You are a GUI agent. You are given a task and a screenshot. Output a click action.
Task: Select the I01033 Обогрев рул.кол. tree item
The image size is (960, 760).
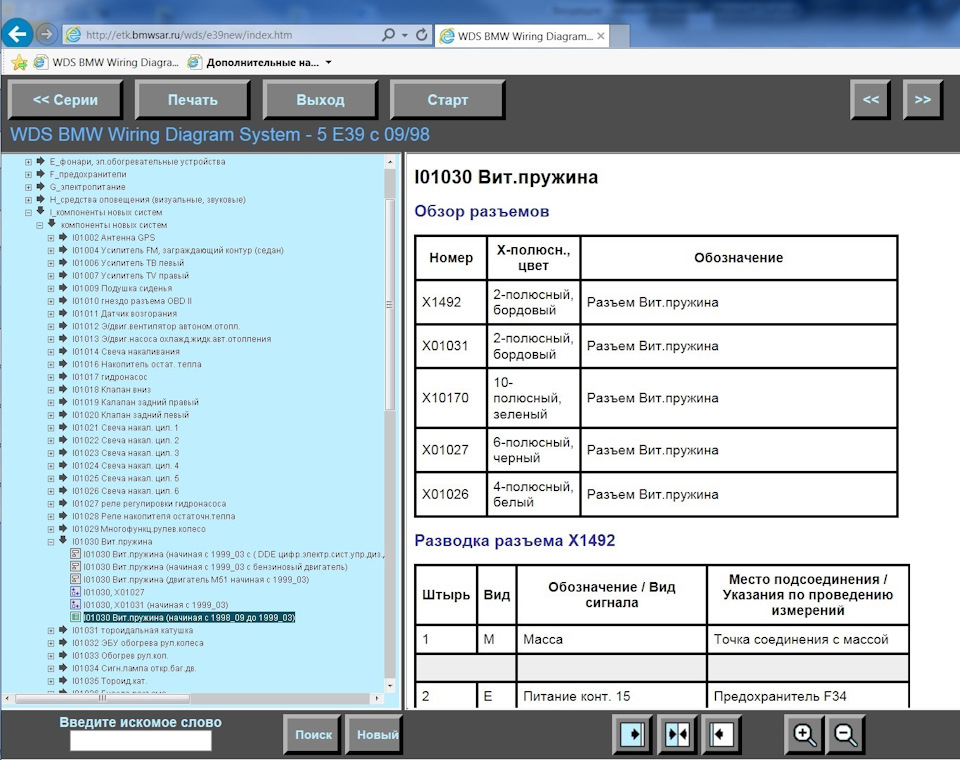120,656
